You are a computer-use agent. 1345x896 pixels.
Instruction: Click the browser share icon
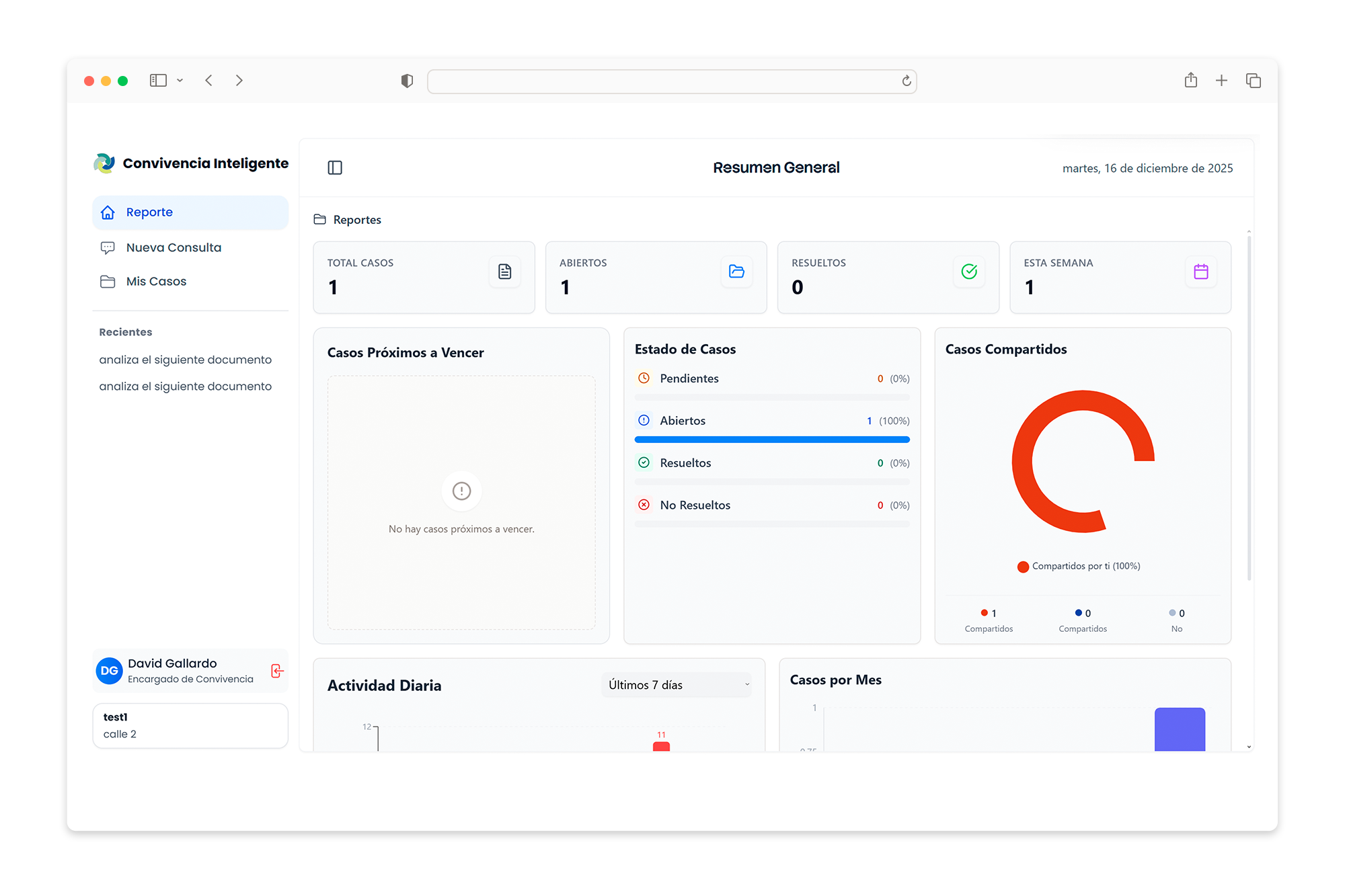[x=1191, y=81]
